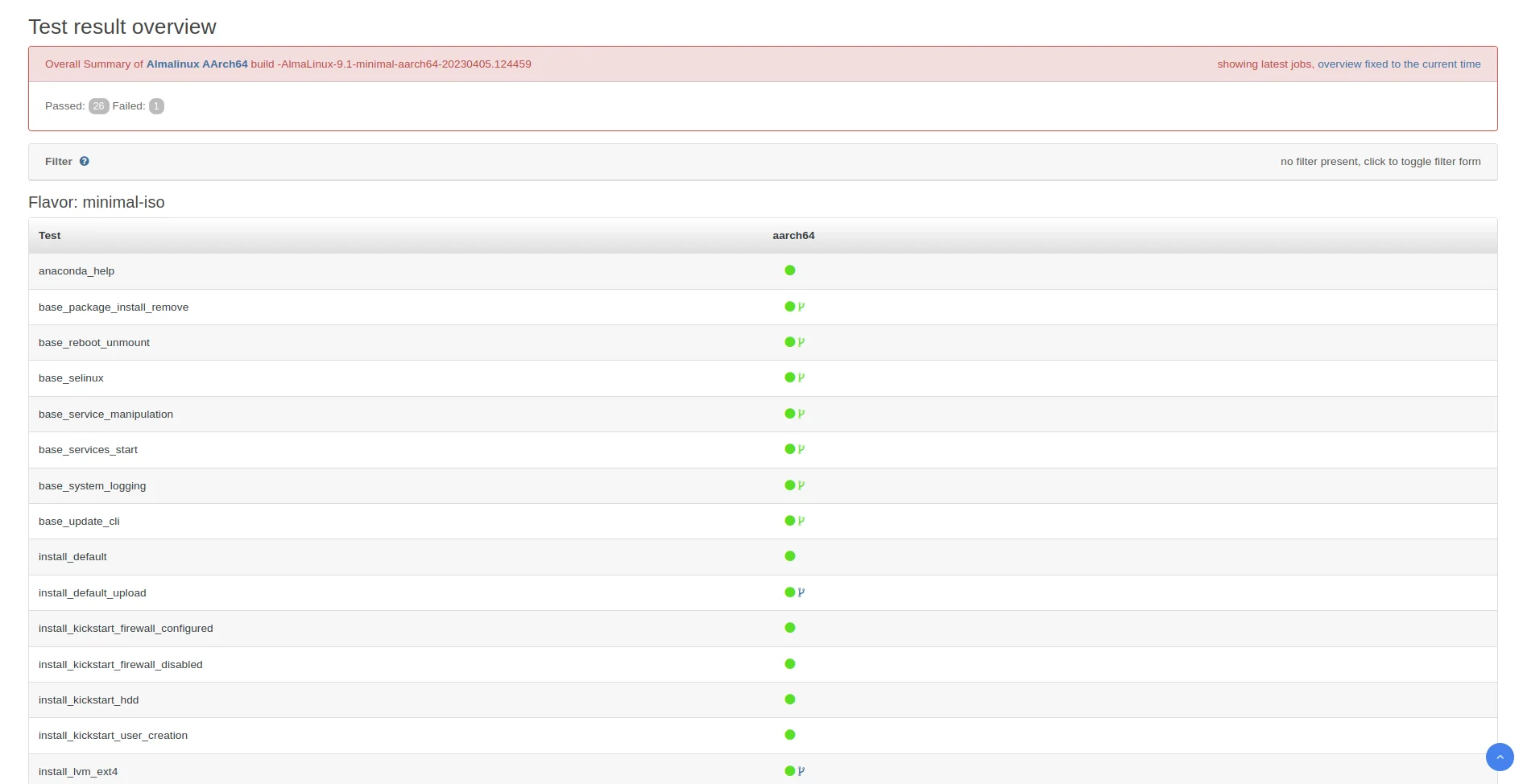1523x784 pixels.
Task: Click base_selinux dependency branch icon
Action: point(801,378)
